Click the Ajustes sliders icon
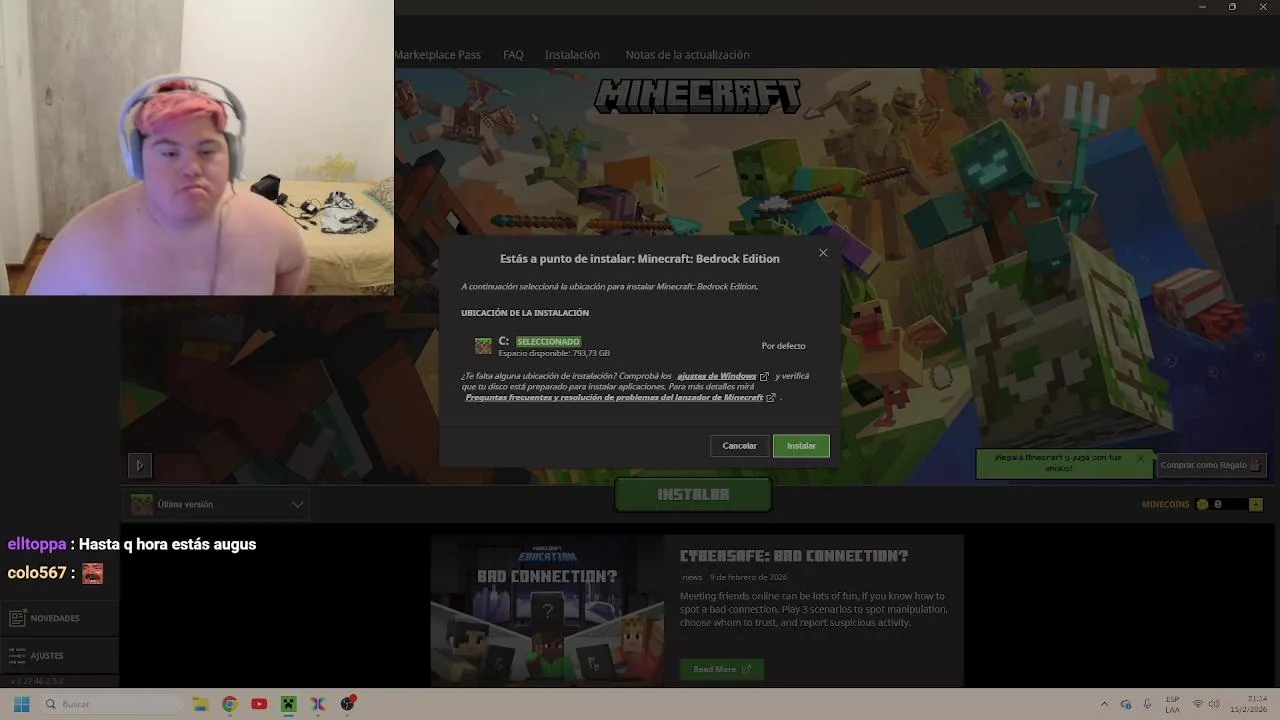Viewport: 1280px width, 720px height. click(x=17, y=656)
